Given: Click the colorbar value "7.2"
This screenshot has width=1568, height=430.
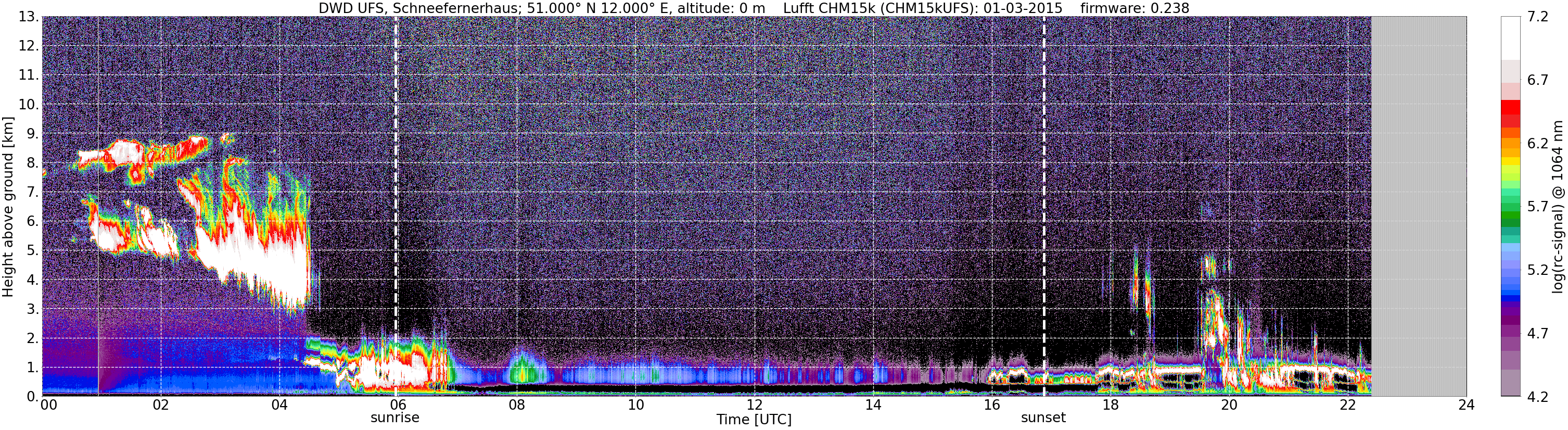Looking at the screenshot, I should [1538, 17].
